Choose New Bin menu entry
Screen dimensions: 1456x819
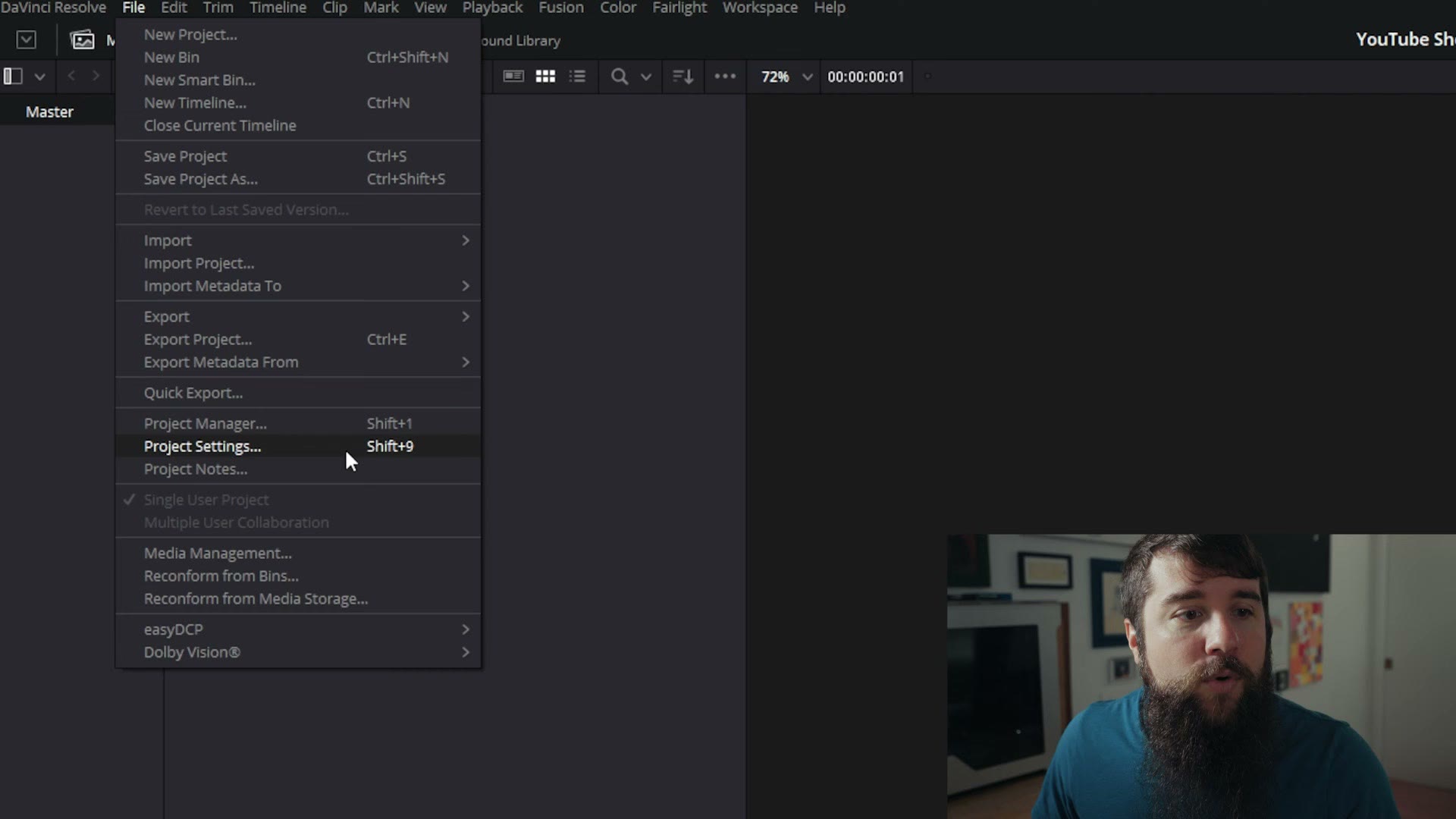(x=298, y=58)
